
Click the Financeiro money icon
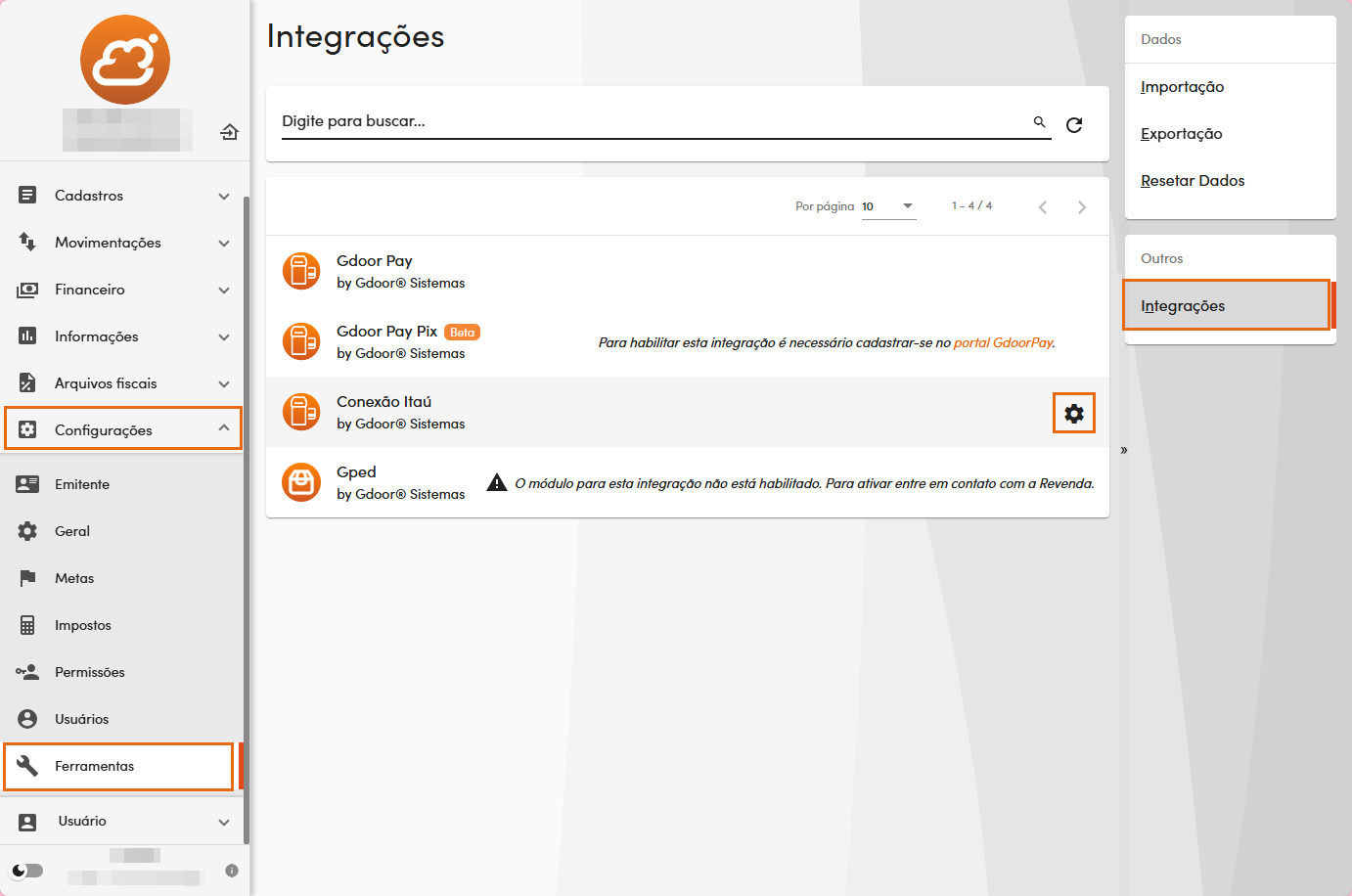click(x=27, y=290)
